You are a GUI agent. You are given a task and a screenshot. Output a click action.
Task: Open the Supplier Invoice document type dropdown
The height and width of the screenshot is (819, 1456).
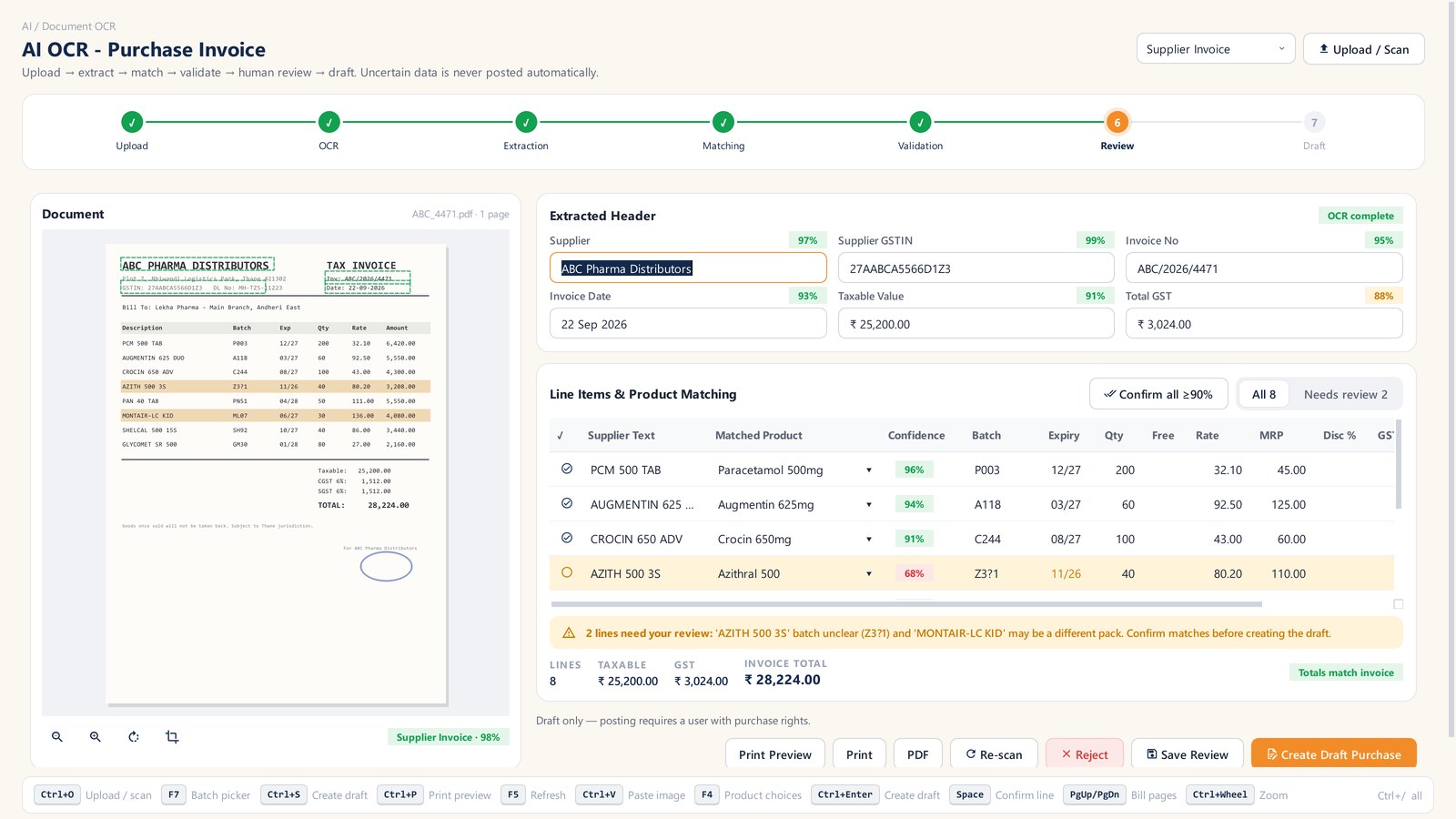pyautogui.click(x=1215, y=49)
